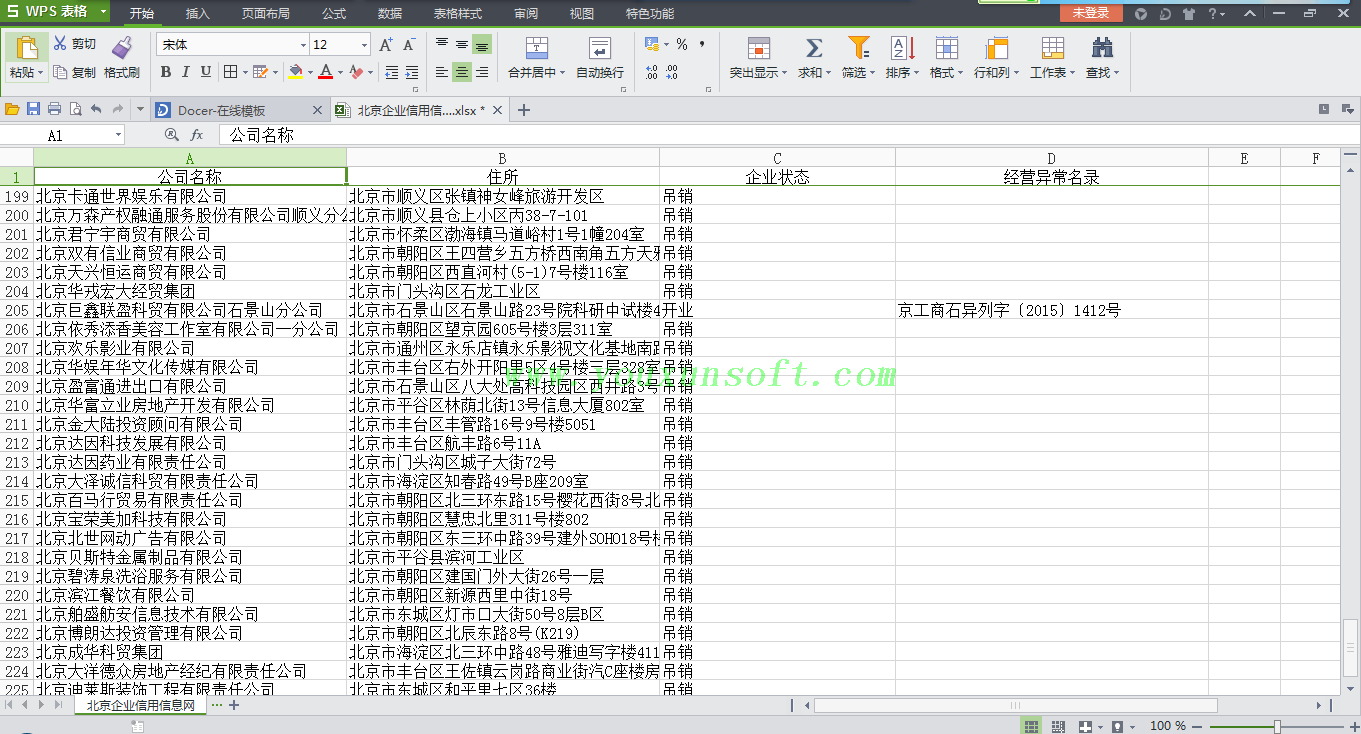This screenshot has height=734, width=1361.
Task: Toggle align text right
Action: tap(482, 72)
